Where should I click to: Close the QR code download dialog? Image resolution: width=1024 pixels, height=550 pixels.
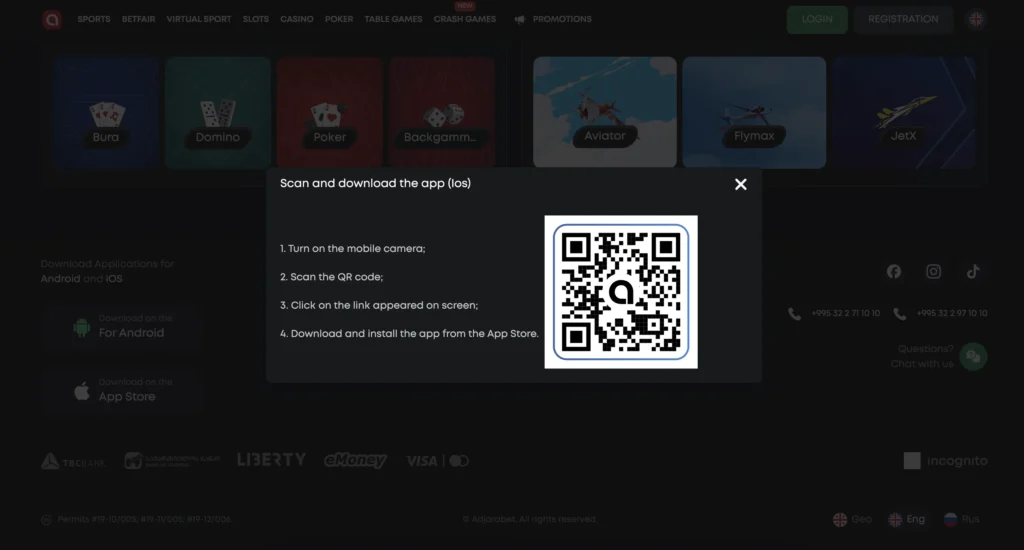740,184
